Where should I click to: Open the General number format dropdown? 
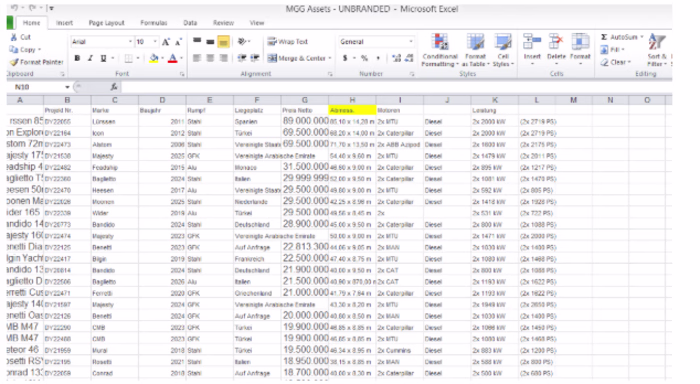411,42
